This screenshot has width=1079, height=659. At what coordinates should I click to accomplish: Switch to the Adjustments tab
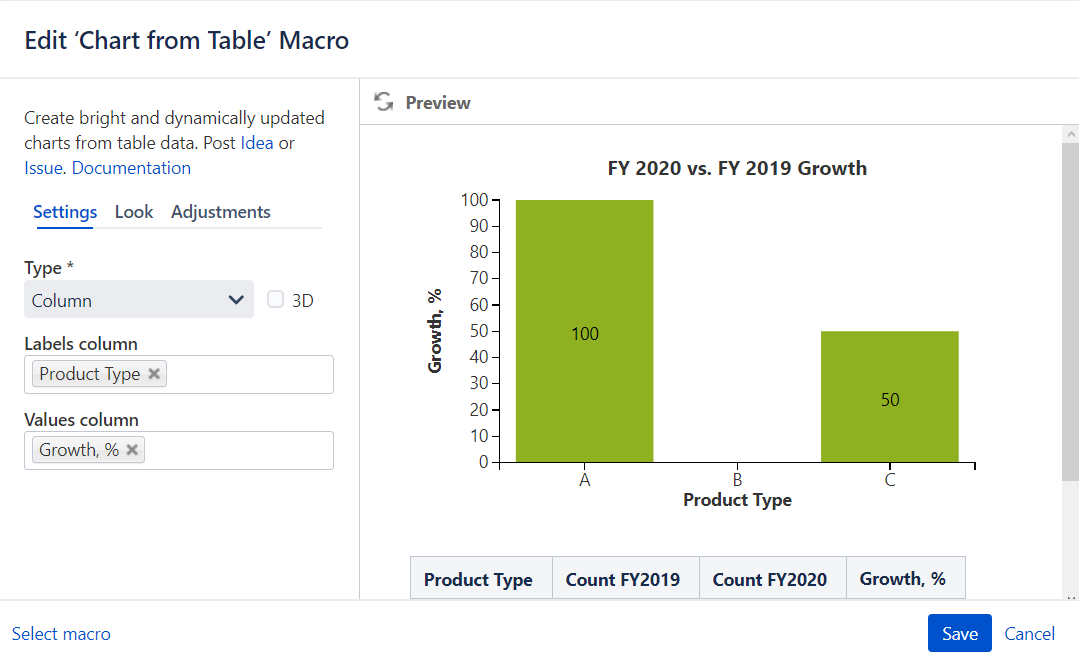point(220,212)
